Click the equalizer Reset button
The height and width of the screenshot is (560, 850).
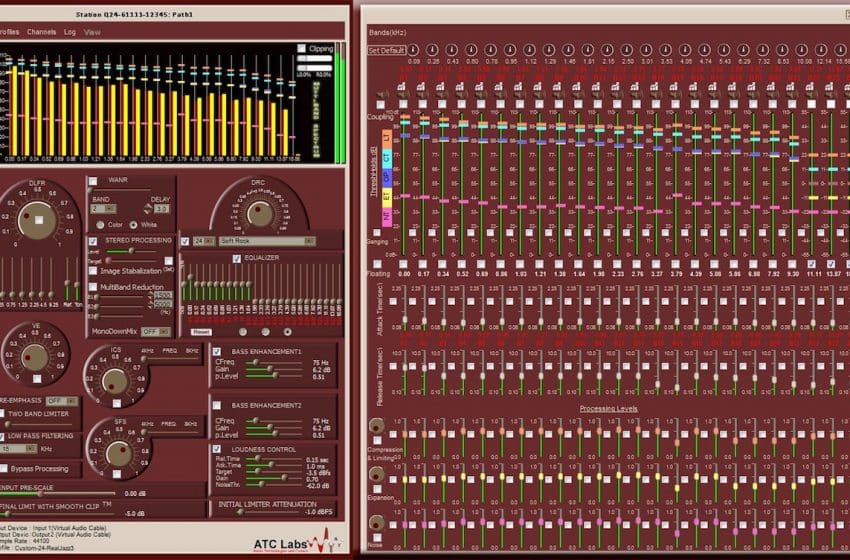click(201, 331)
